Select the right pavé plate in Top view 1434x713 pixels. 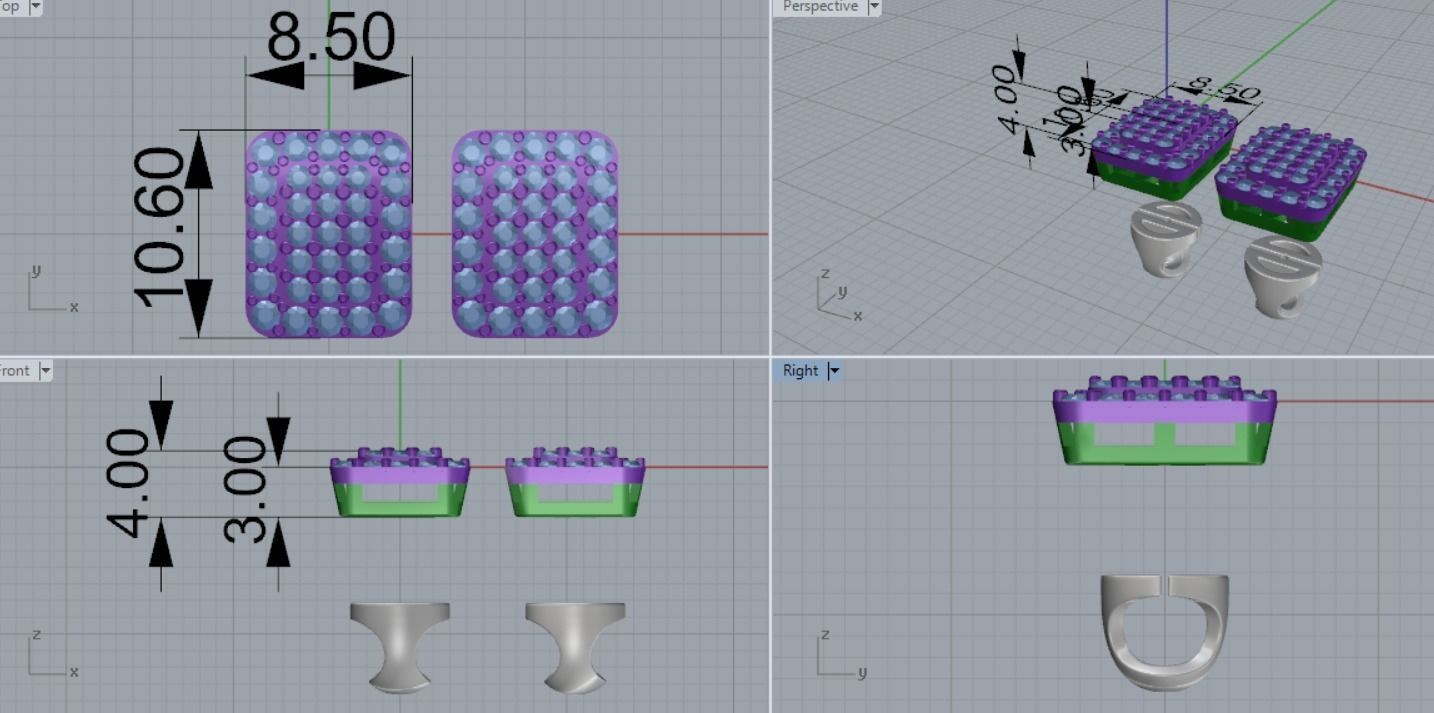535,234
